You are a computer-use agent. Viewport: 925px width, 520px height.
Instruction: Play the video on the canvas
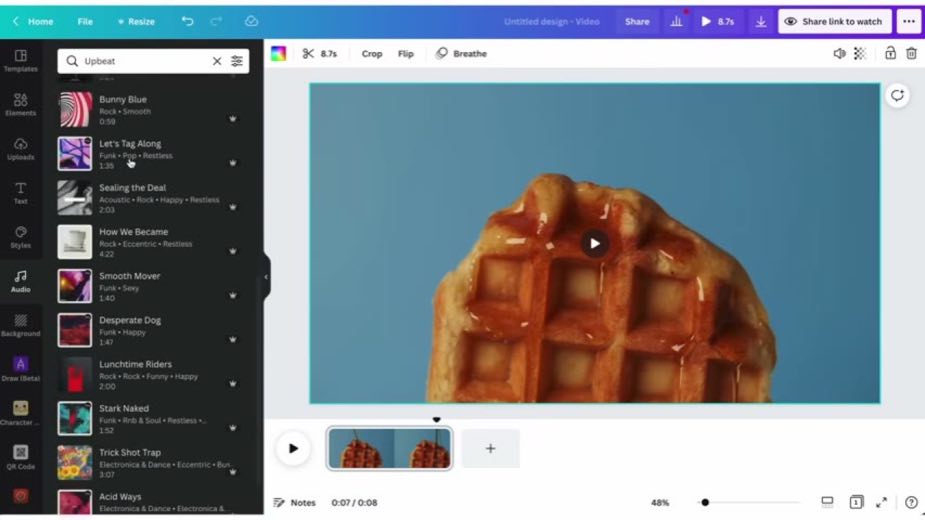coord(595,243)
